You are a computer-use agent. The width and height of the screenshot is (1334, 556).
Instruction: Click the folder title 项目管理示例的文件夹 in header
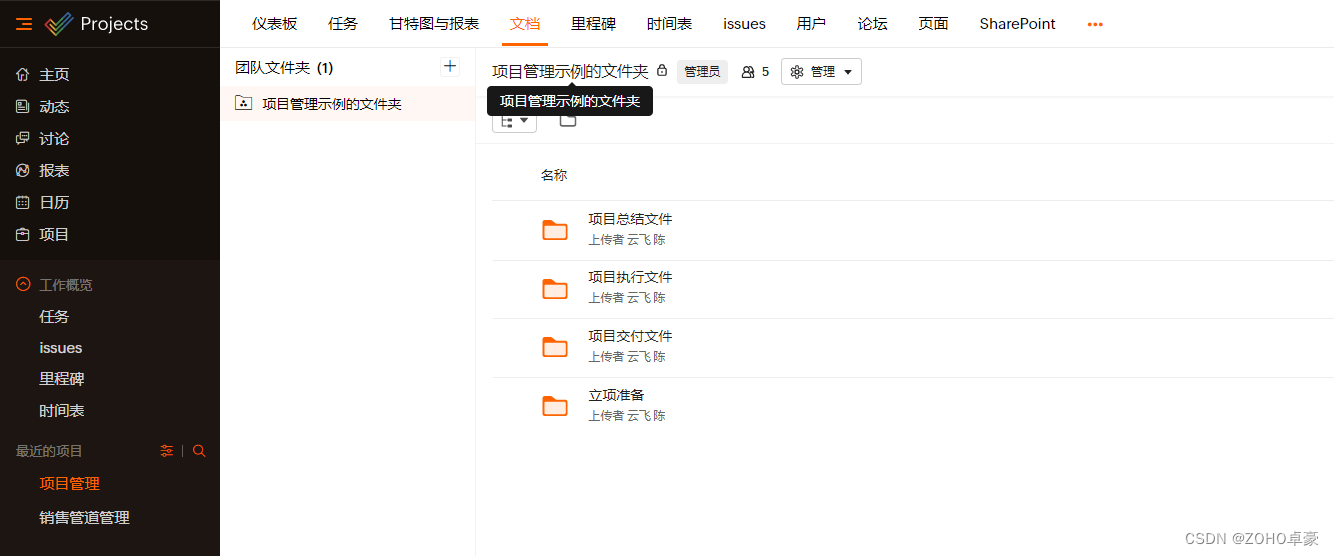point(570,72)
